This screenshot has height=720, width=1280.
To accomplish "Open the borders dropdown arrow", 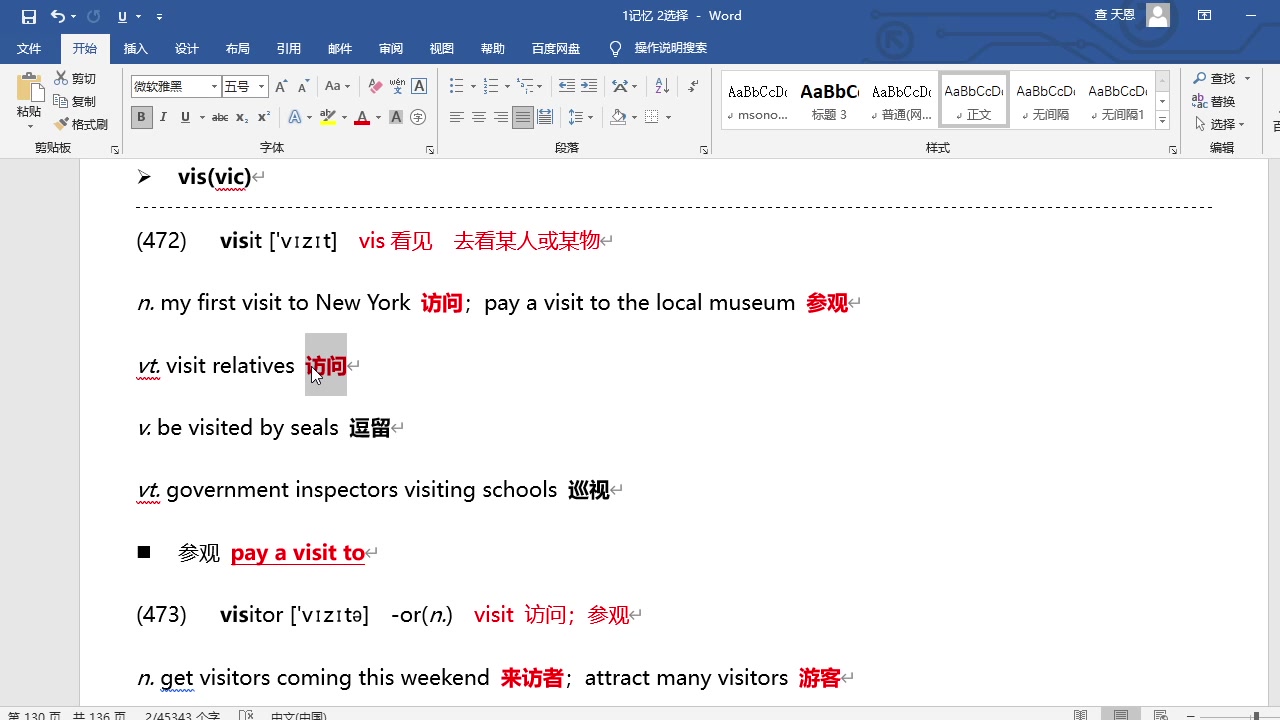I will pos(668,118).
